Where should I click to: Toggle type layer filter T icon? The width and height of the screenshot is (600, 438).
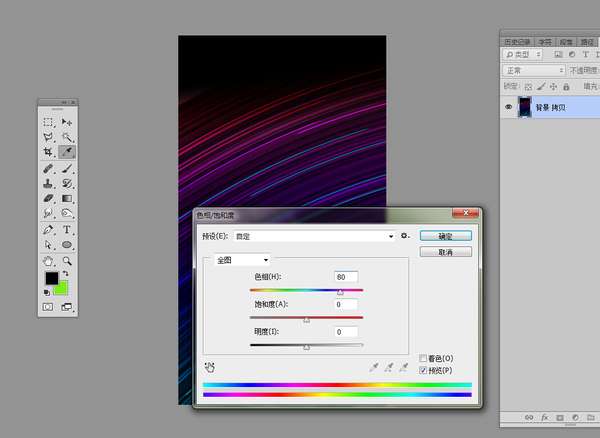(x=585, y=55)
